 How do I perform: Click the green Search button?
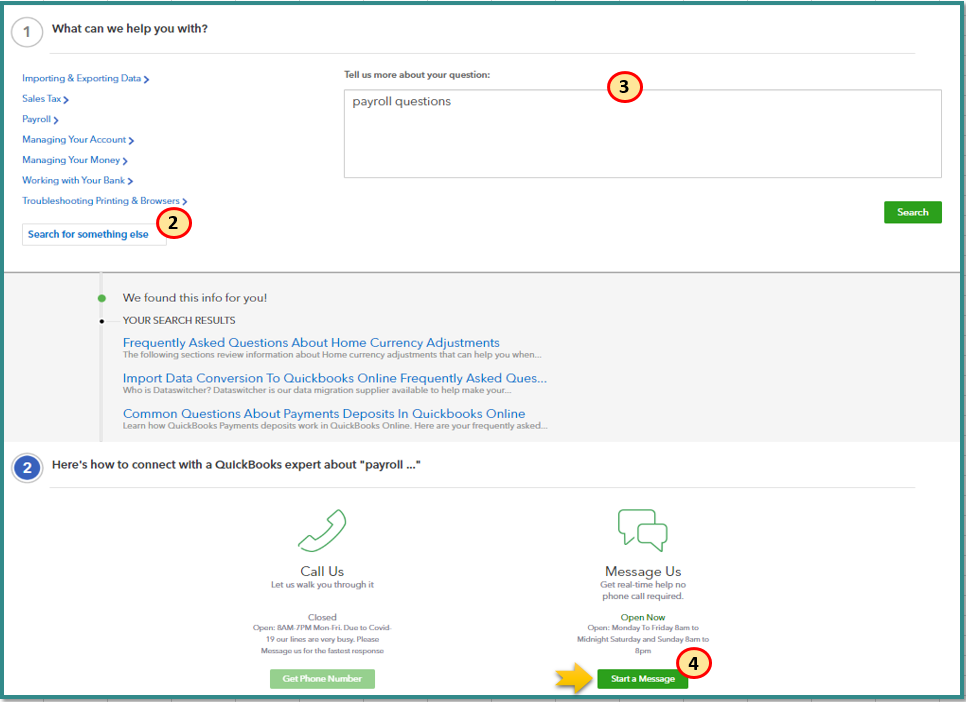[912, 212]
